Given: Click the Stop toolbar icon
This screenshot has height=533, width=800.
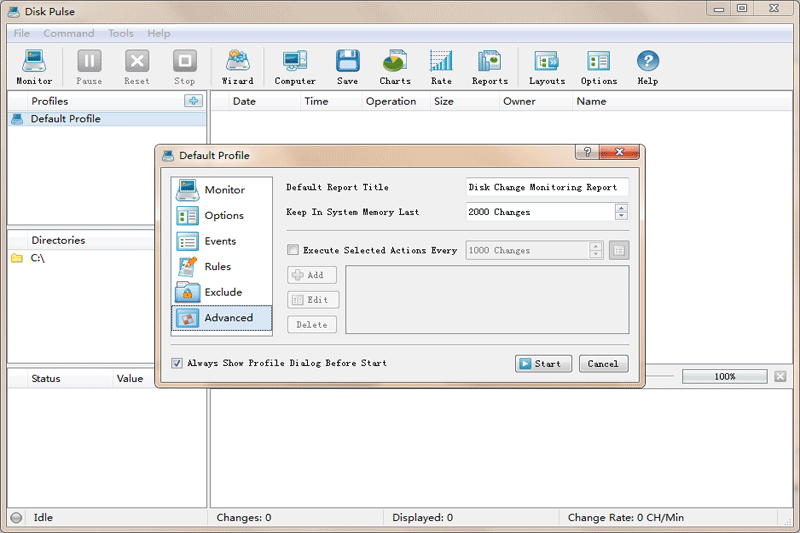Looking at the screenshot, I should 184,67.
